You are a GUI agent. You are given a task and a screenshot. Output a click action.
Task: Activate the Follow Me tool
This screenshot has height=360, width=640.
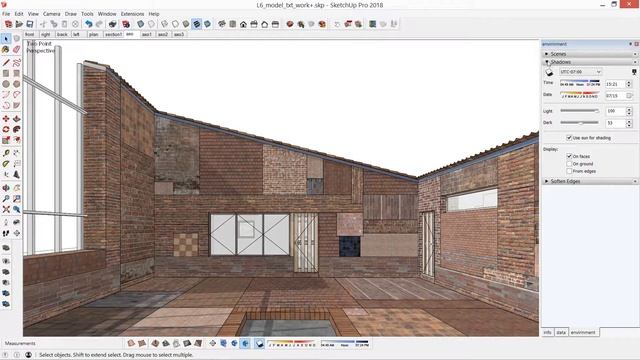click(x=16, y=129)
